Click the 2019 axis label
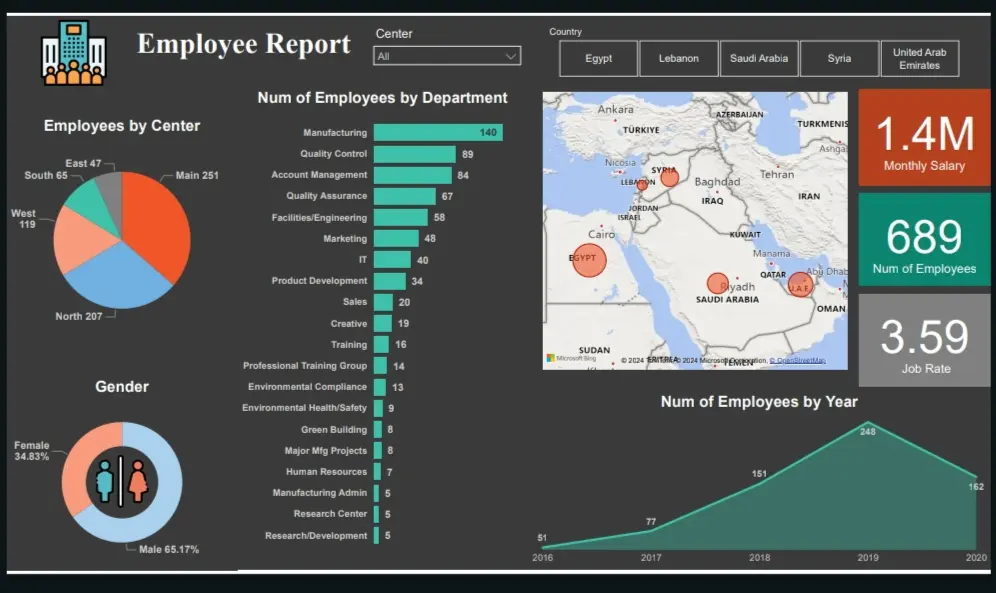Screen dimensions: 996x593 [x=868, y=557]
